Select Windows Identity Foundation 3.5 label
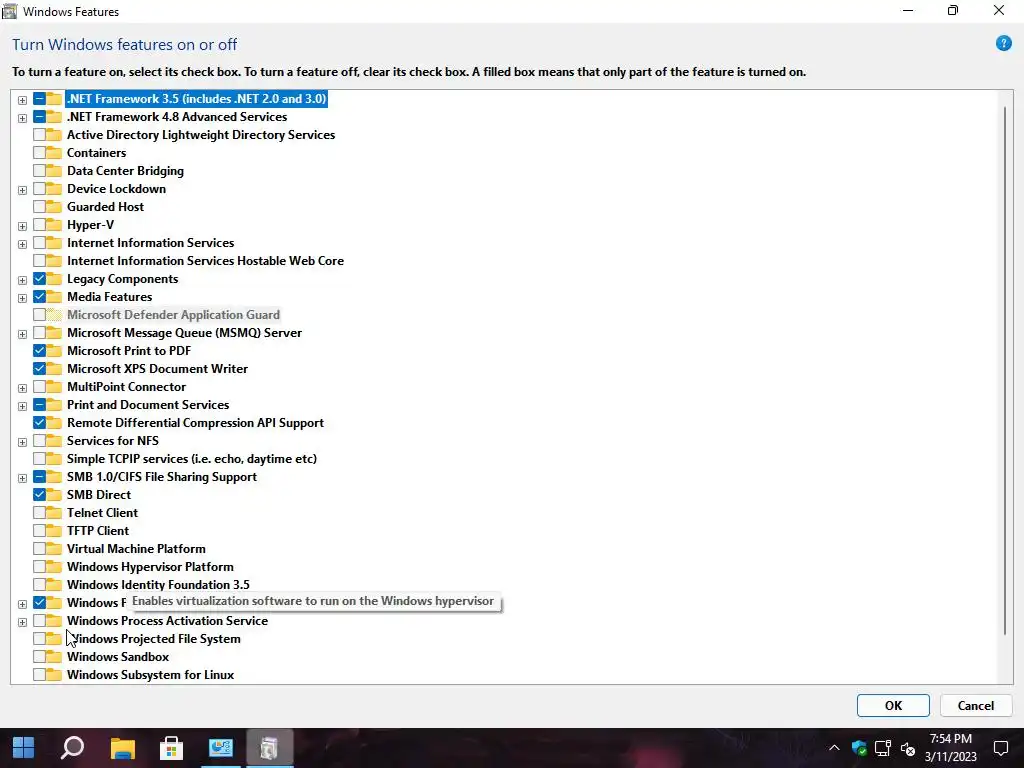Screen dimensions: 1024x768 tap(158, 584)
